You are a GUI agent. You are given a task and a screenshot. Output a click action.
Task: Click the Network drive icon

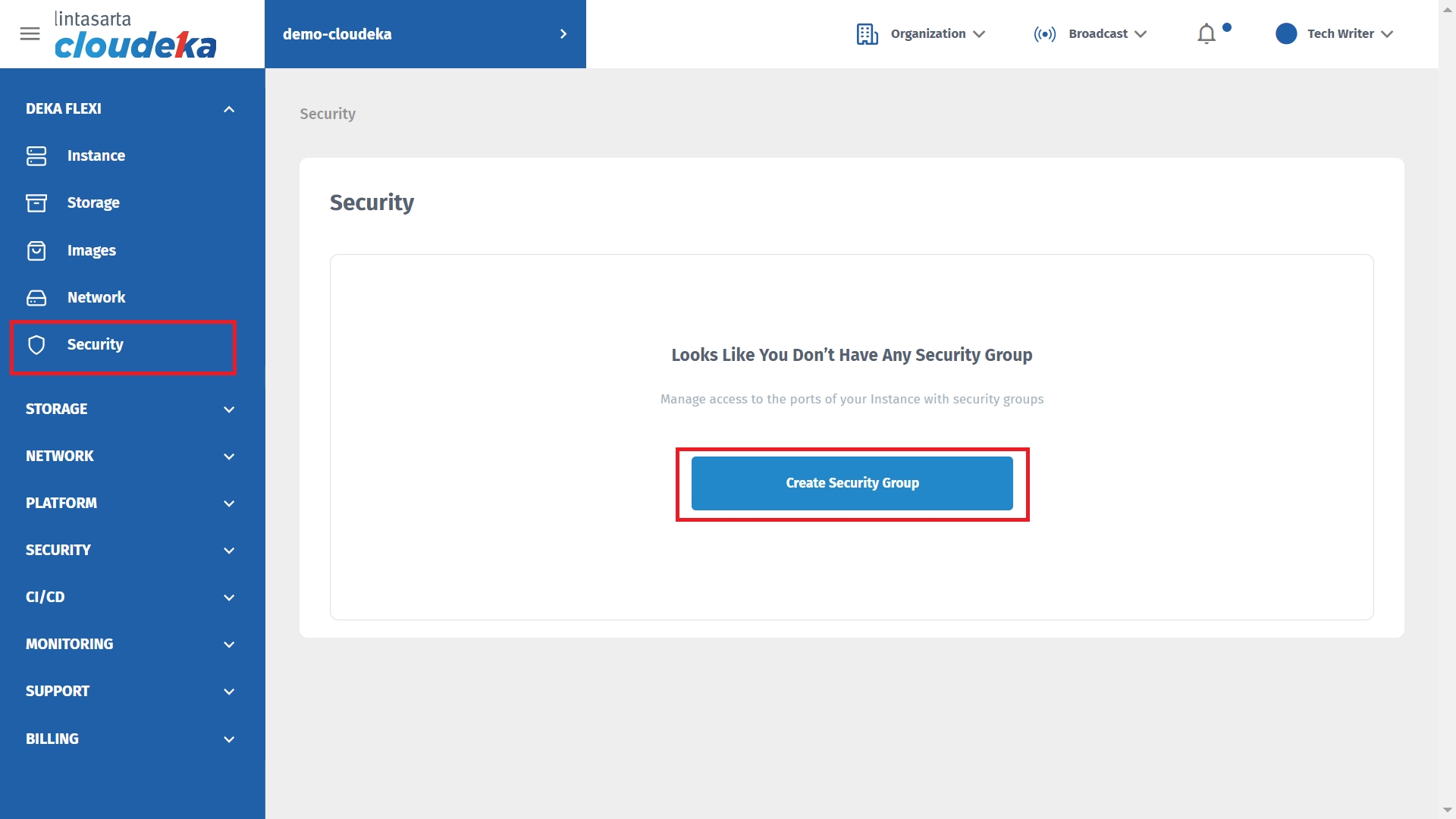(36, 297)
